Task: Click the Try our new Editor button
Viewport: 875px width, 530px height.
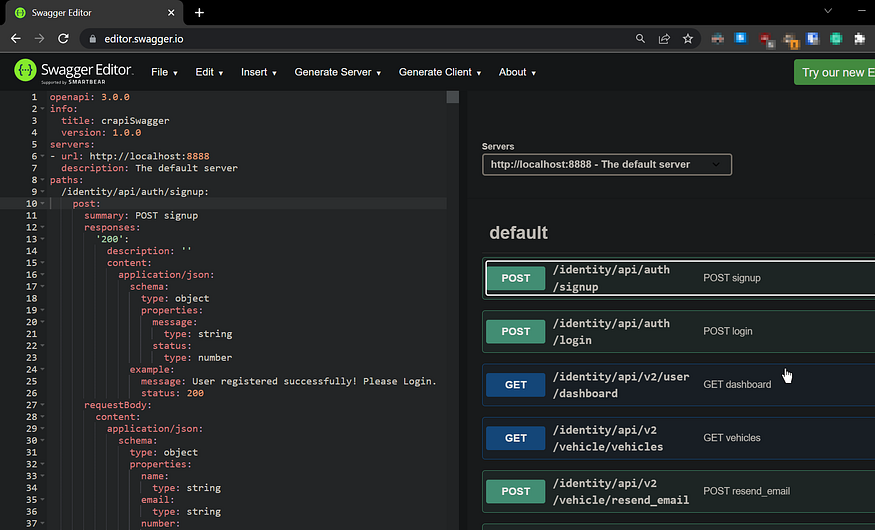Action: click(x=834, y=73)
